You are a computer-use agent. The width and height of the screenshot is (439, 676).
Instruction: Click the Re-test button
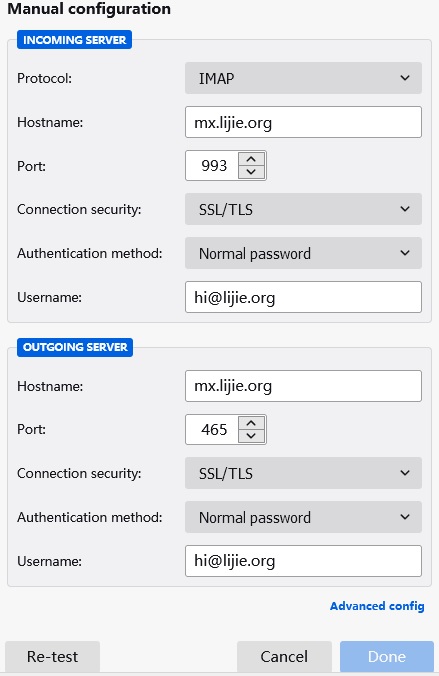(53, 657)
